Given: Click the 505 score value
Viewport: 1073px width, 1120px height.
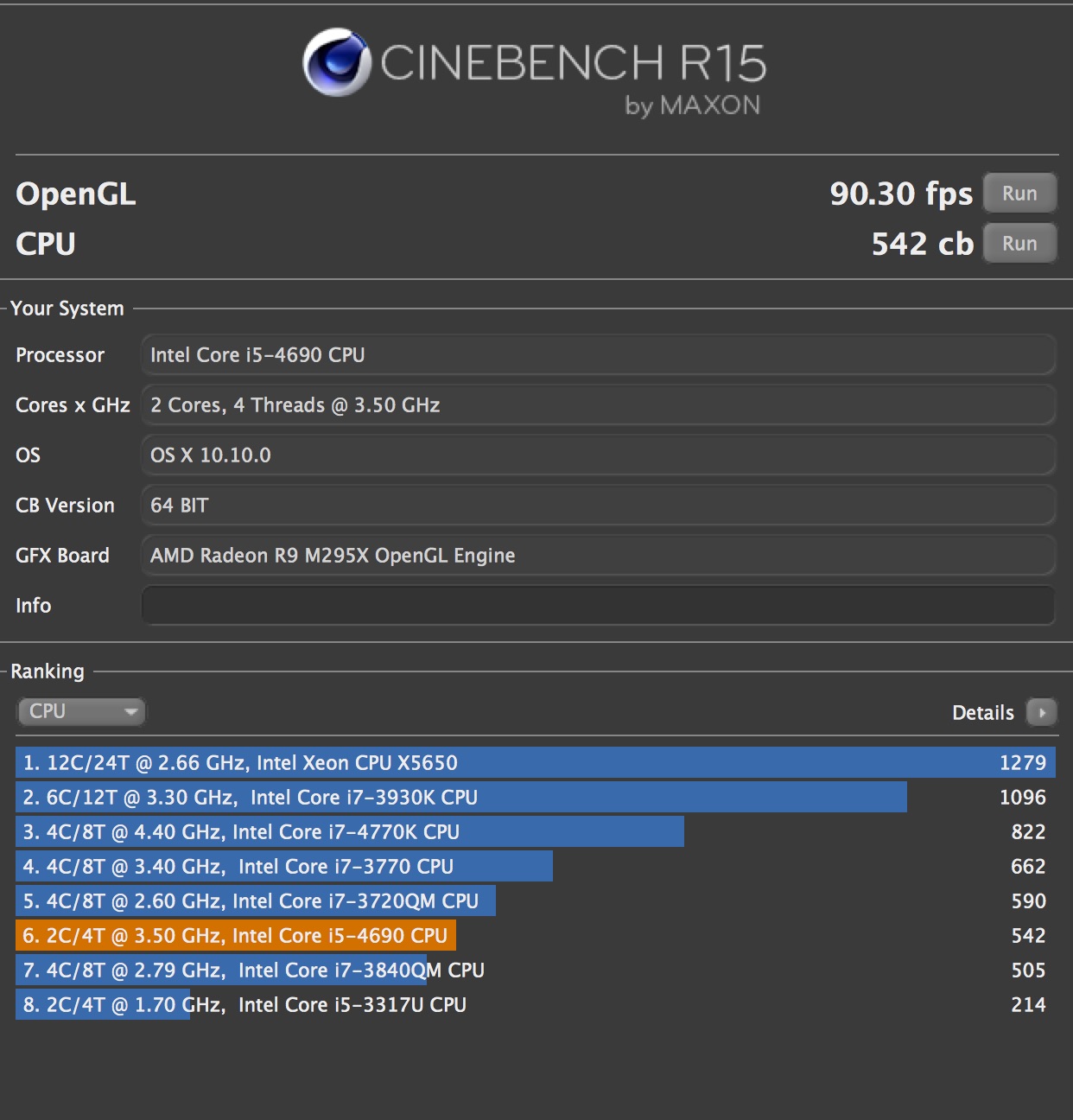Looking at the screenshot, I should pyautogui.click(x=1029, y=970).
